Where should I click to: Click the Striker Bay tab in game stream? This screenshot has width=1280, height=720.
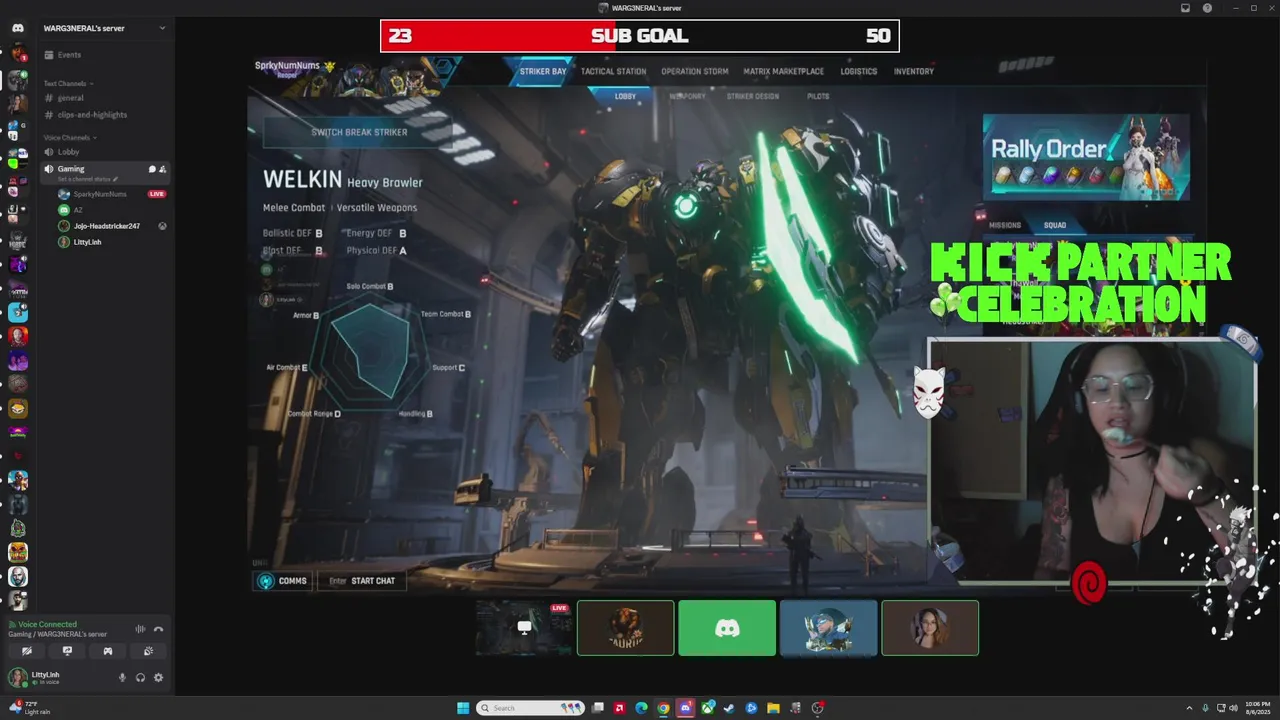tap(543, 71)
